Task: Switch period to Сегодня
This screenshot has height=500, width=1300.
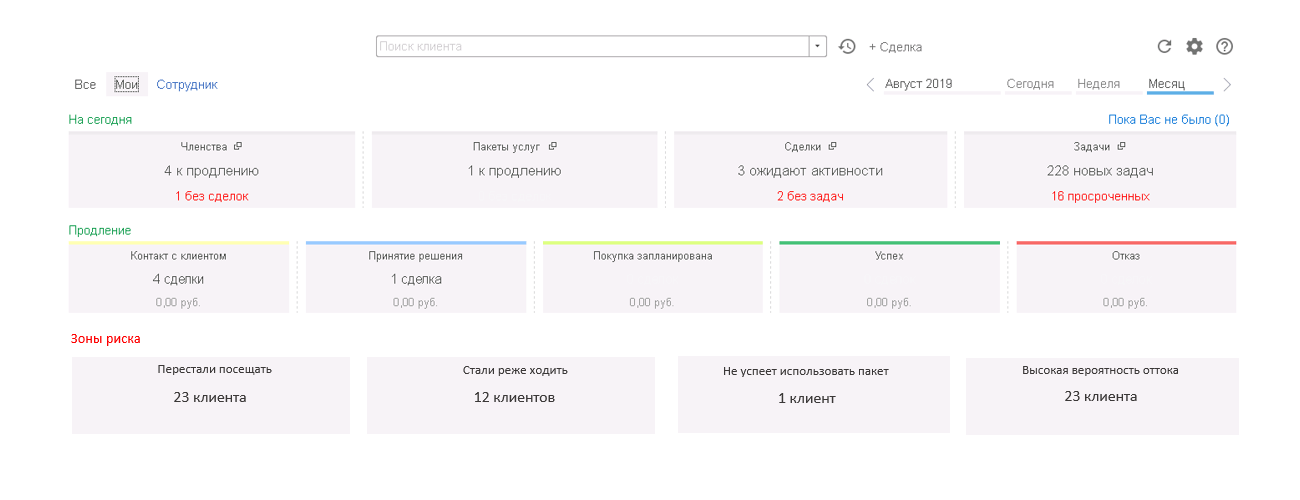Action: coord(1030,84)
